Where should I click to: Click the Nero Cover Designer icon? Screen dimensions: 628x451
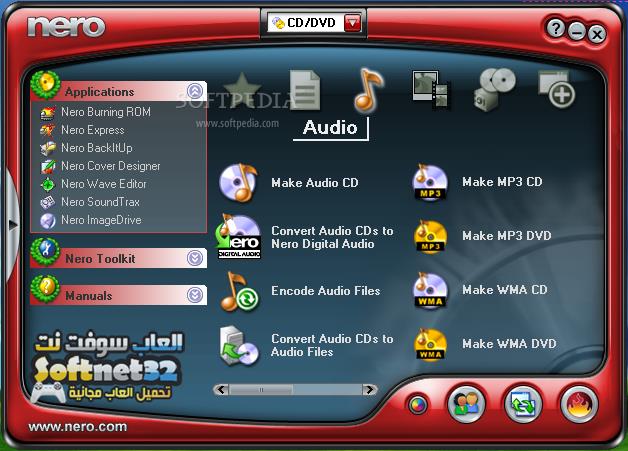(x=48, y=166)
